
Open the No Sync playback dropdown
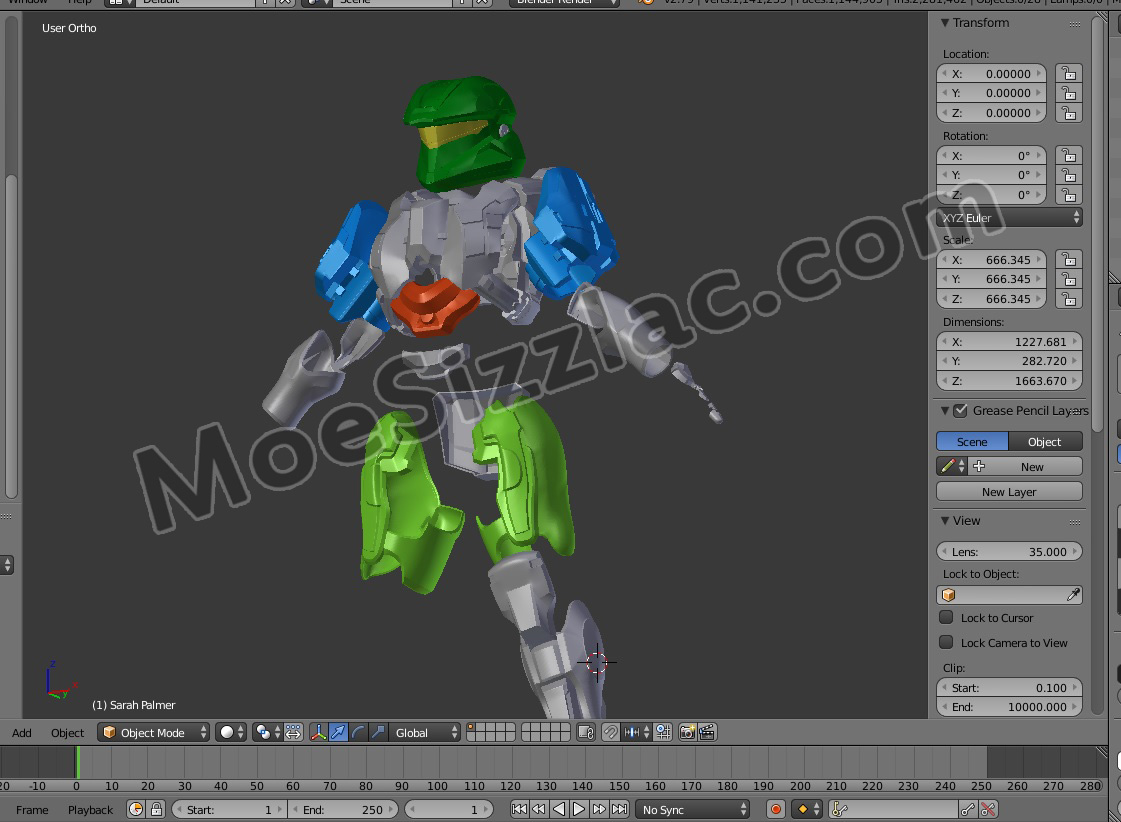(x=693, y=809)
